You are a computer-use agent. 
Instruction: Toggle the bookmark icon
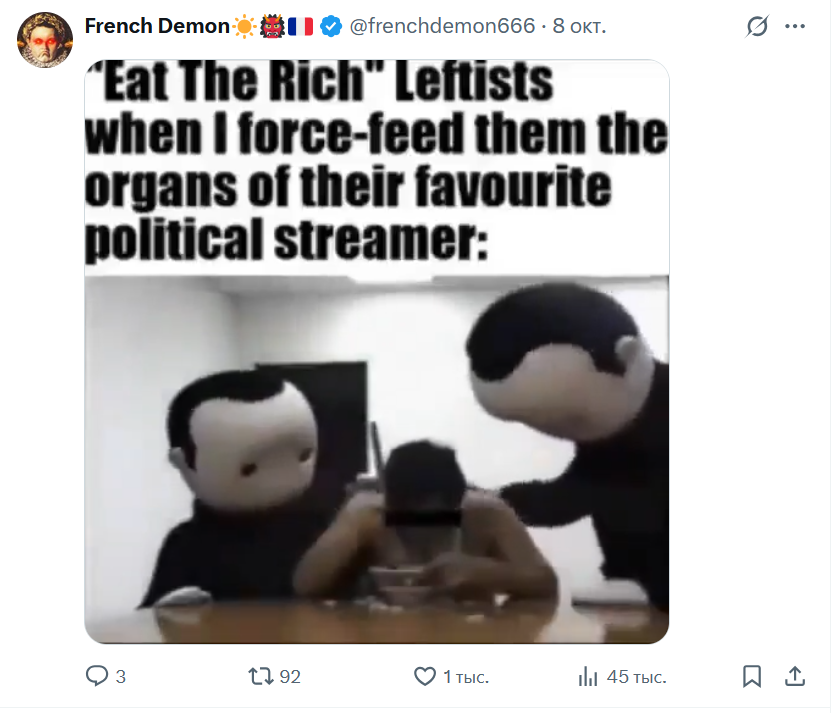point(752,676)
